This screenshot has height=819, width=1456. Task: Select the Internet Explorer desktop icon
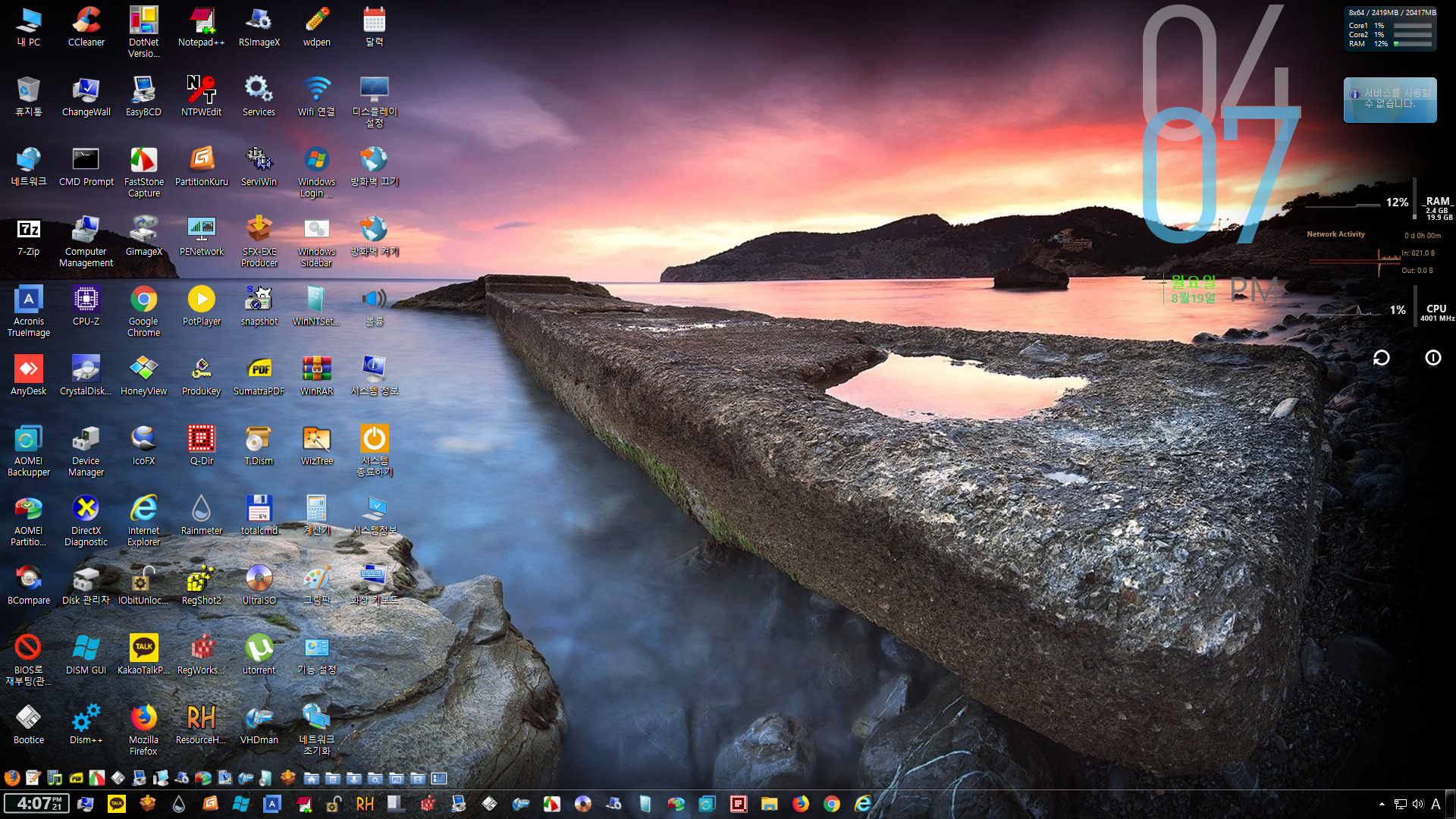[x=143, y=521]
